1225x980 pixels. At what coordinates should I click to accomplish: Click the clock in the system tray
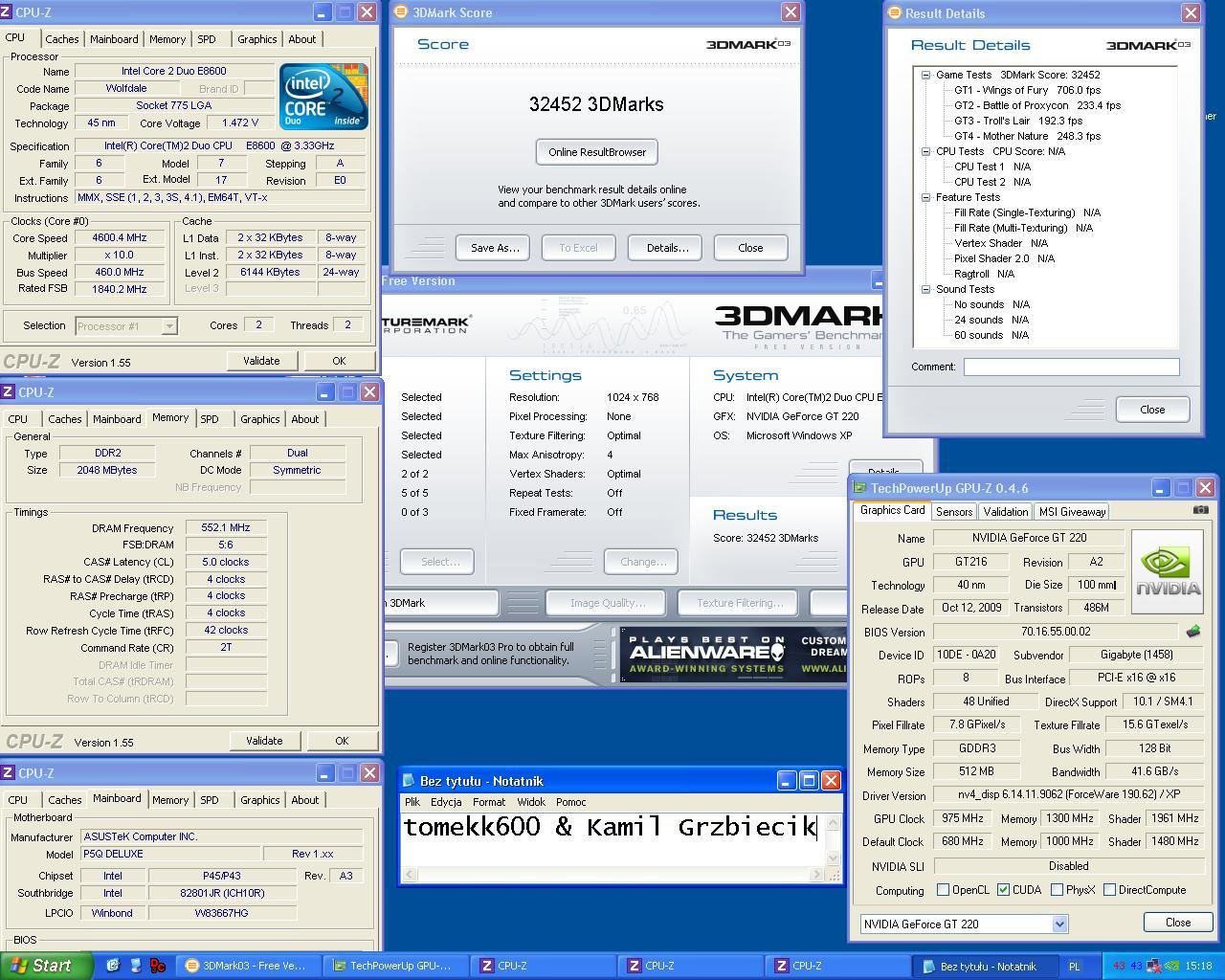[x=1198, y=967]
